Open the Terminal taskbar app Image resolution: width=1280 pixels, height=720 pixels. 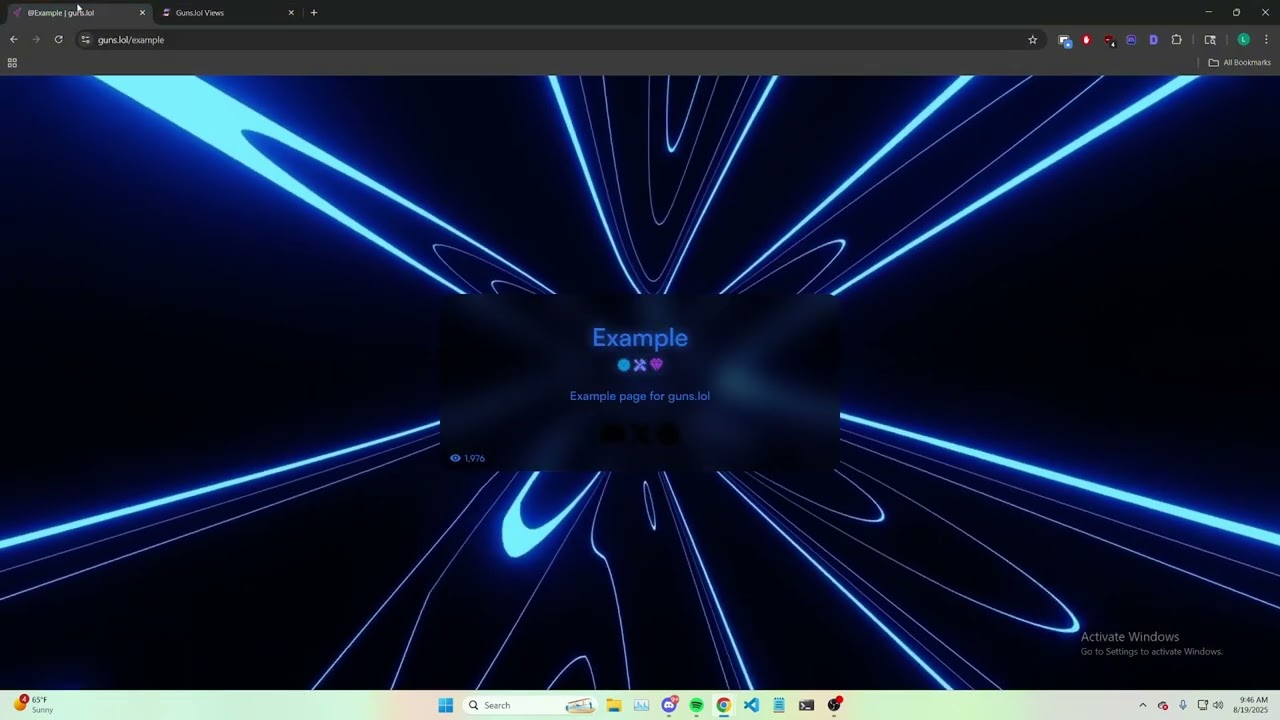(x=806, y=705)
